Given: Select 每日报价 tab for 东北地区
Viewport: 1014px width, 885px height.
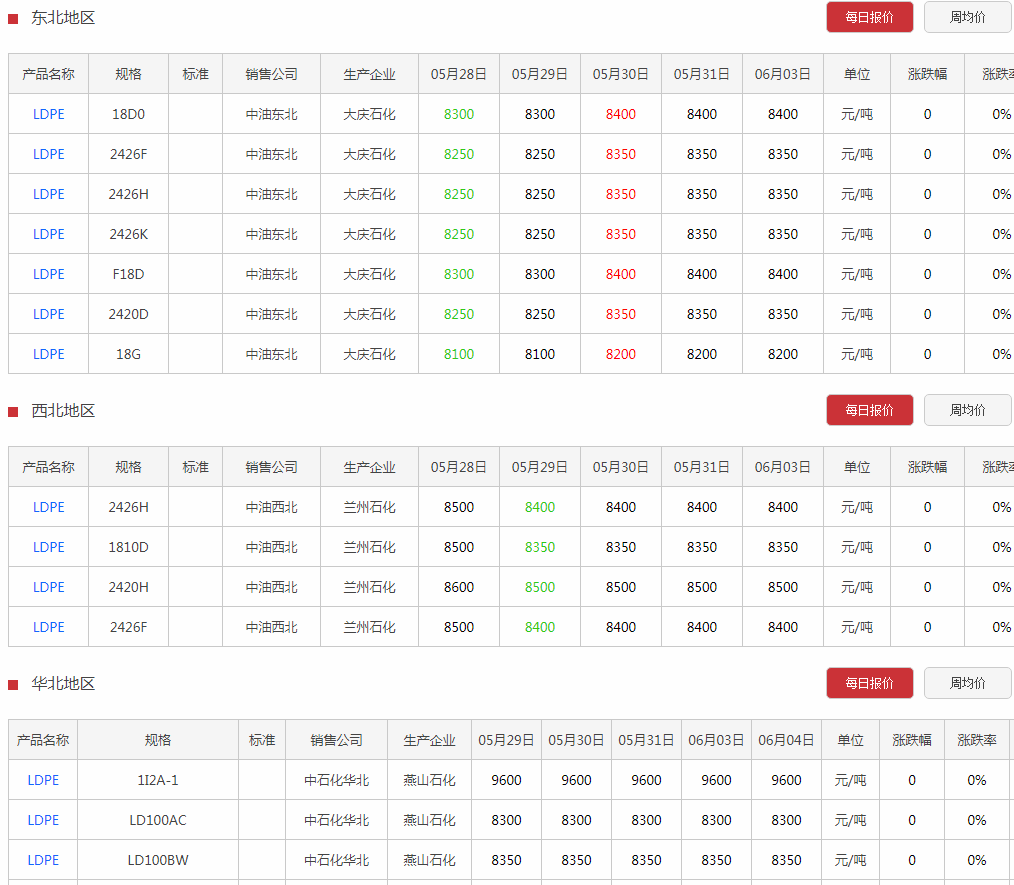Looking at the screenshot, I should [x=869, y=17].
